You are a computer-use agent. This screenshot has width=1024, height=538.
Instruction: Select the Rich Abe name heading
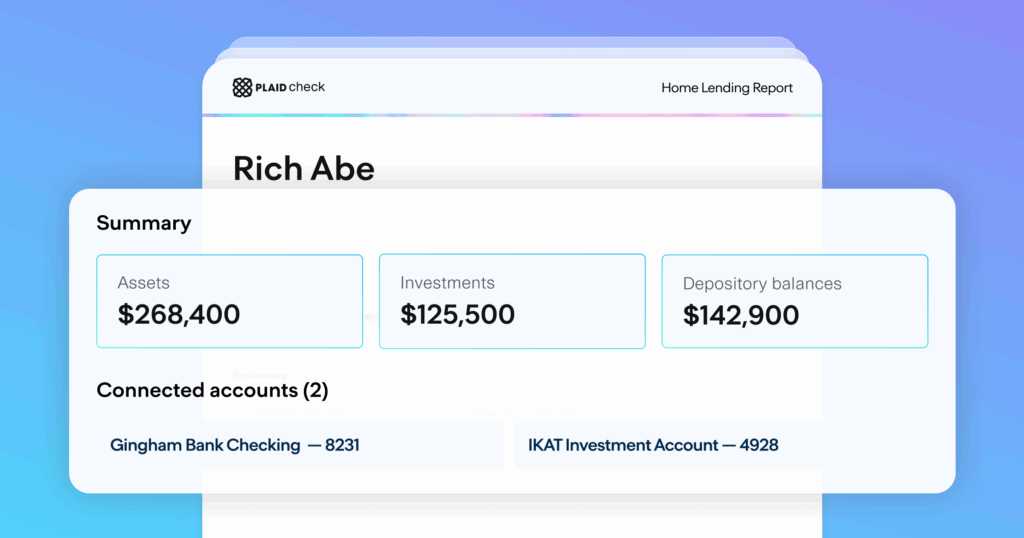pos(303,168)
